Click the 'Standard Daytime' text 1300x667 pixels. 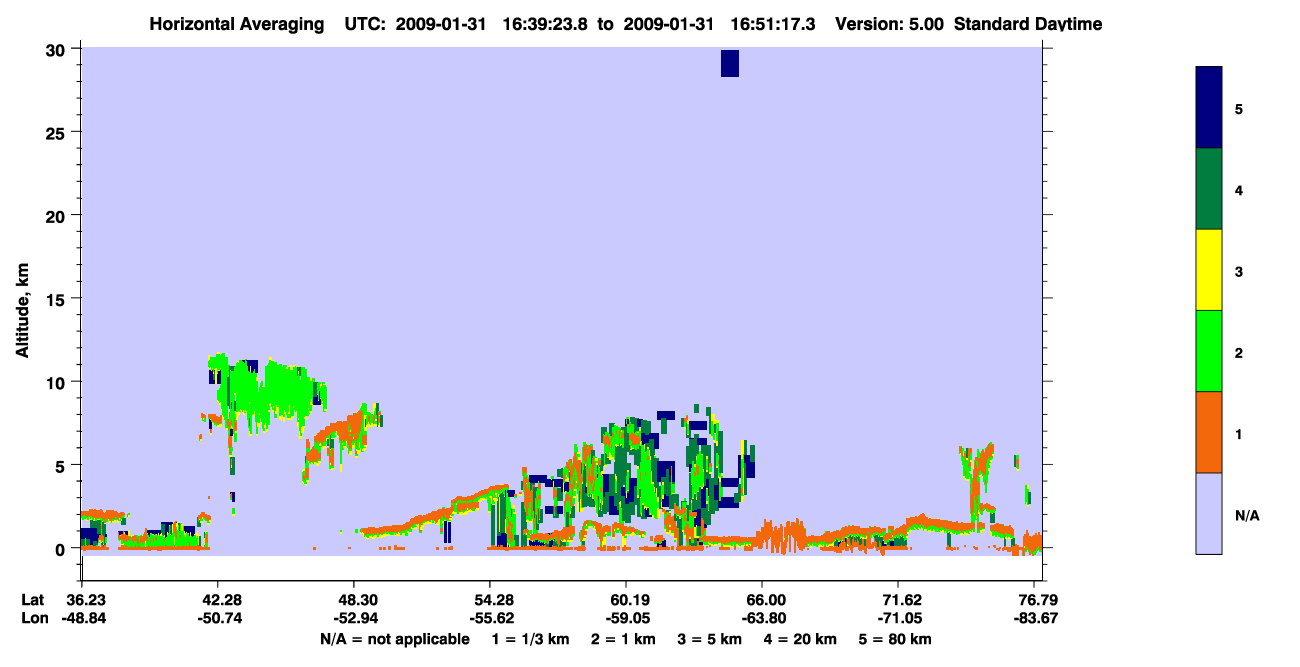tap(1028, 24)
